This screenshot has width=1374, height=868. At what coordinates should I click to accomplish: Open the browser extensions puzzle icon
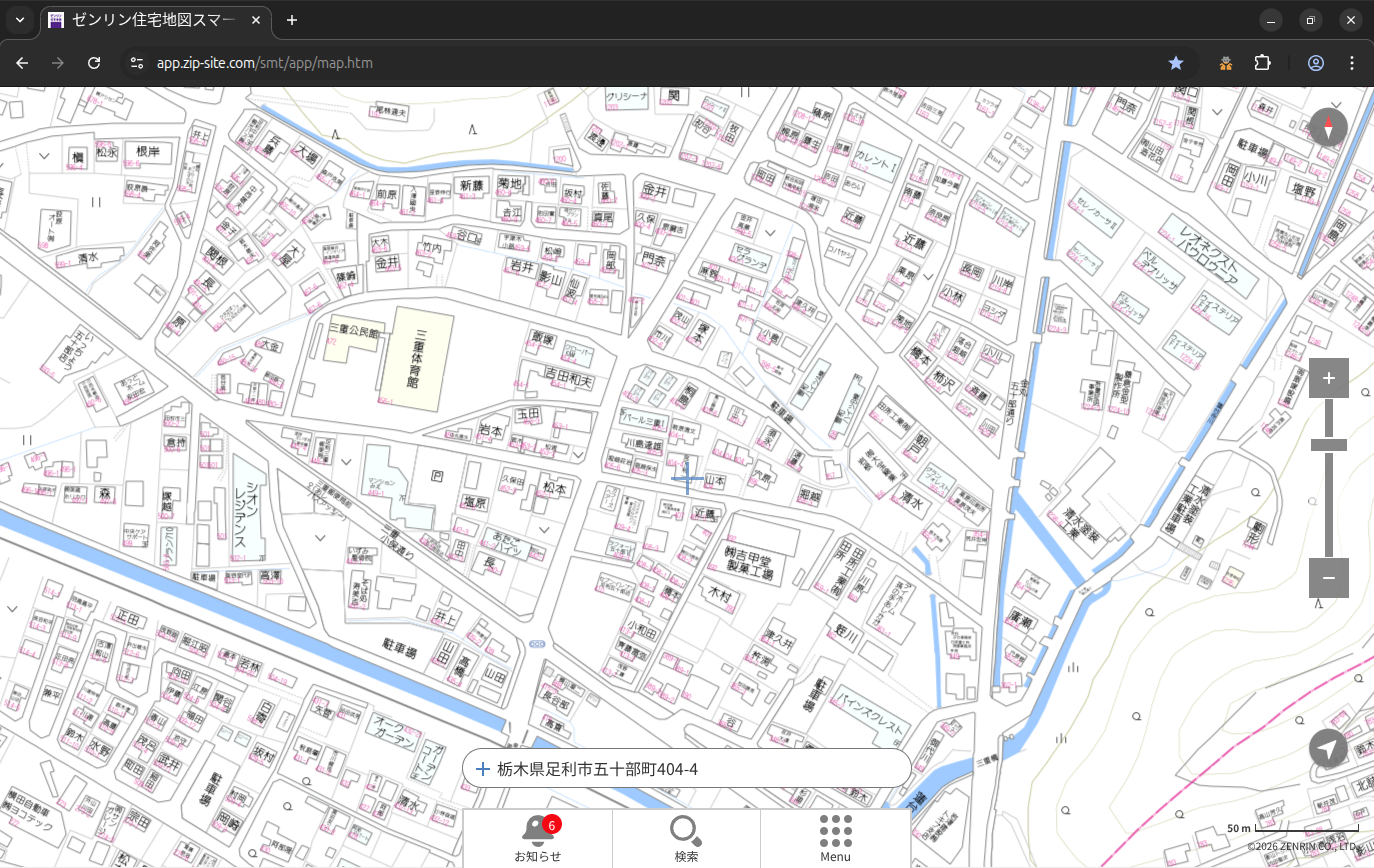(x=1262, y=63)
